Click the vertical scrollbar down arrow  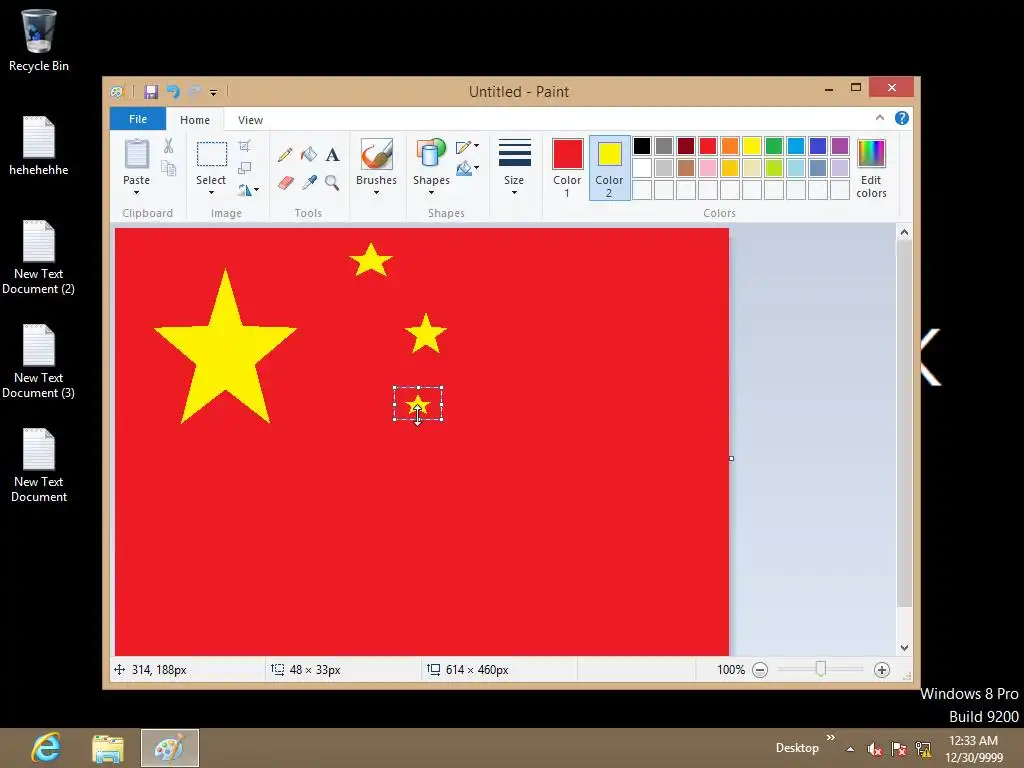904,648
